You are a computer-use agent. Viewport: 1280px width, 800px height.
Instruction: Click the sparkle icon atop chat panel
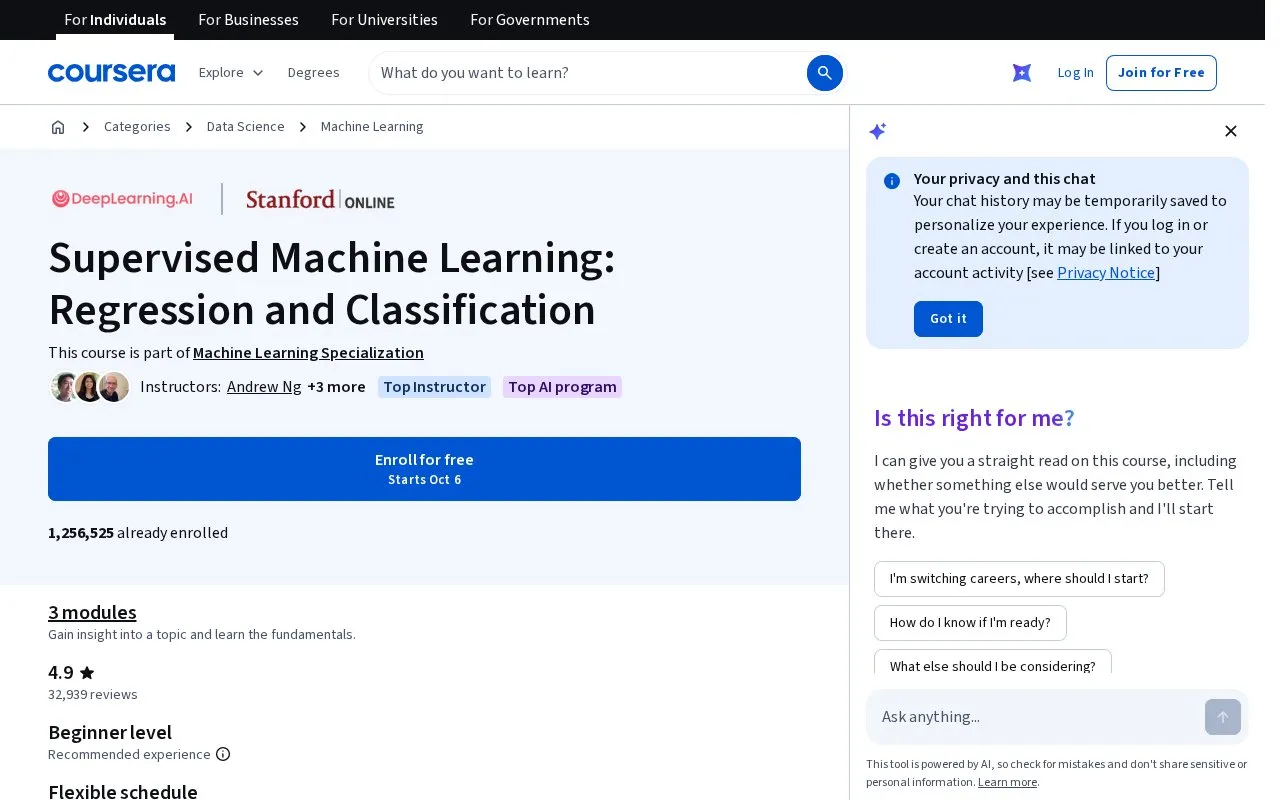coord(878,131)
